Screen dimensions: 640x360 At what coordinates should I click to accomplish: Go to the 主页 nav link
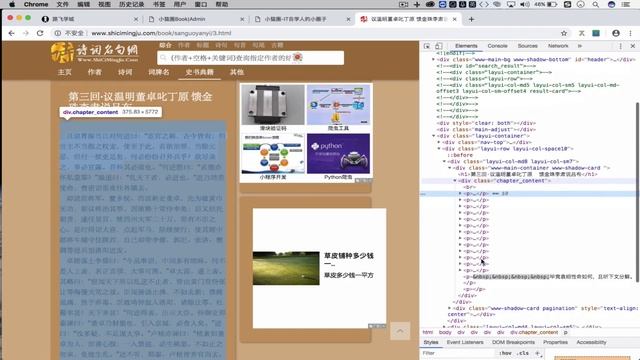point(64,72)
